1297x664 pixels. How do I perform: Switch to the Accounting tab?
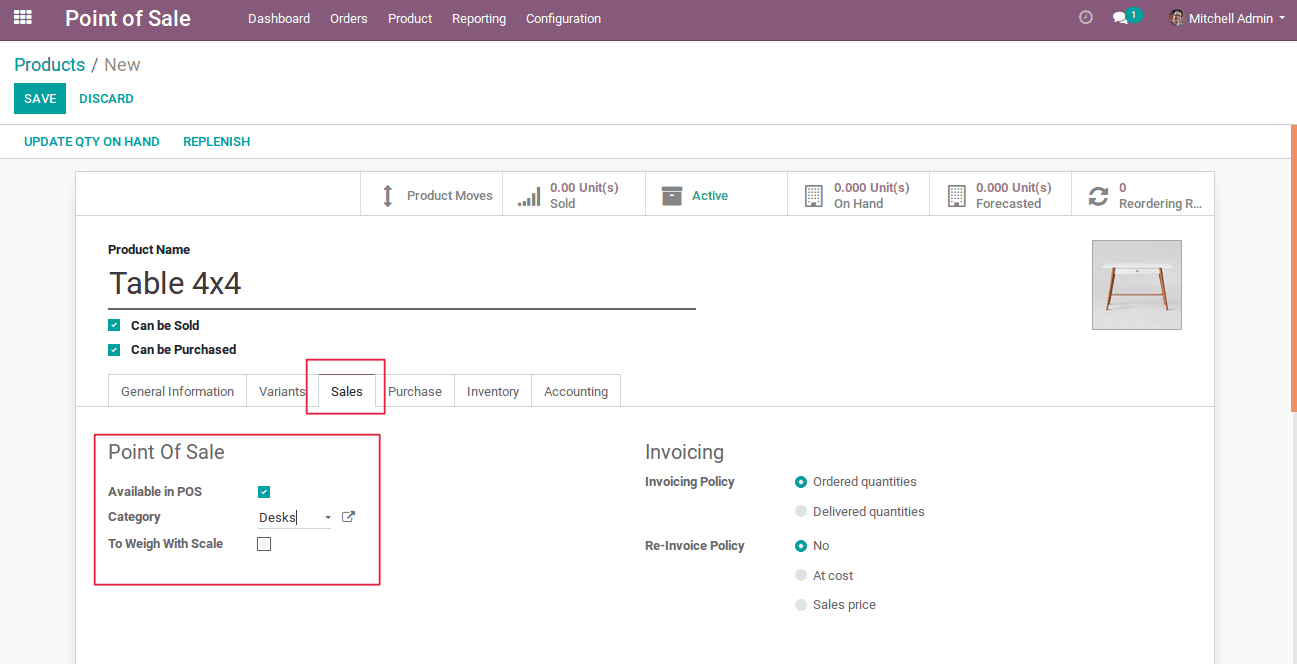coord(576,391)
